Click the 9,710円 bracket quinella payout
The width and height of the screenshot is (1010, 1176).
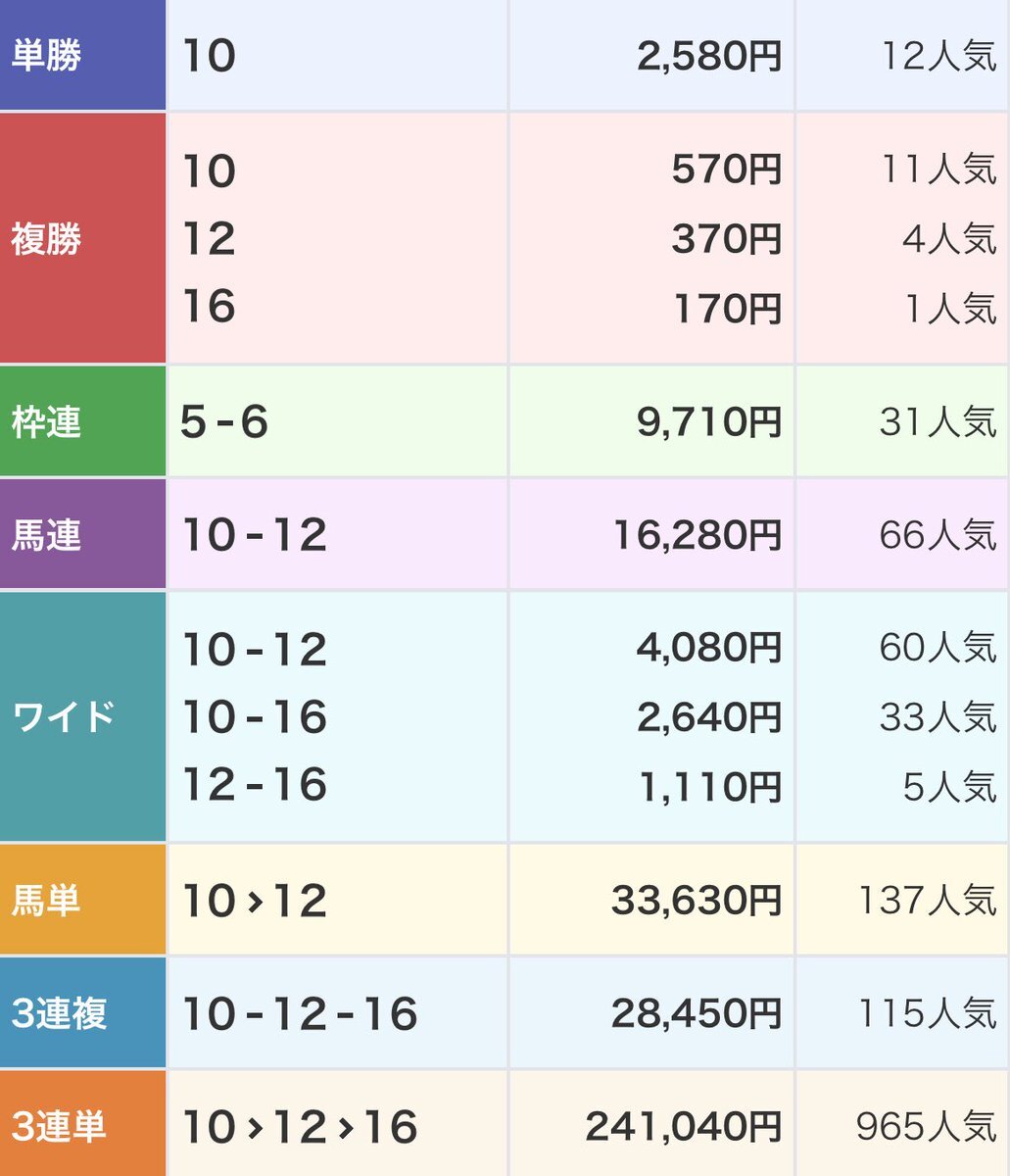pos(709,422)
